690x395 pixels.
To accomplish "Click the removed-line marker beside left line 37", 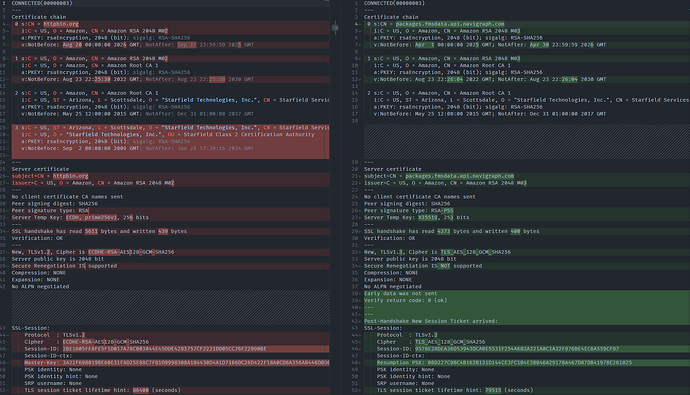I will click(x=7, y=252).
